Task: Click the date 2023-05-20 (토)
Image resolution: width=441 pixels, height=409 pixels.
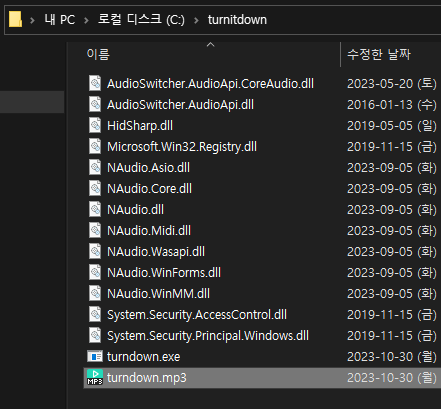Action: tap(392, 84)
